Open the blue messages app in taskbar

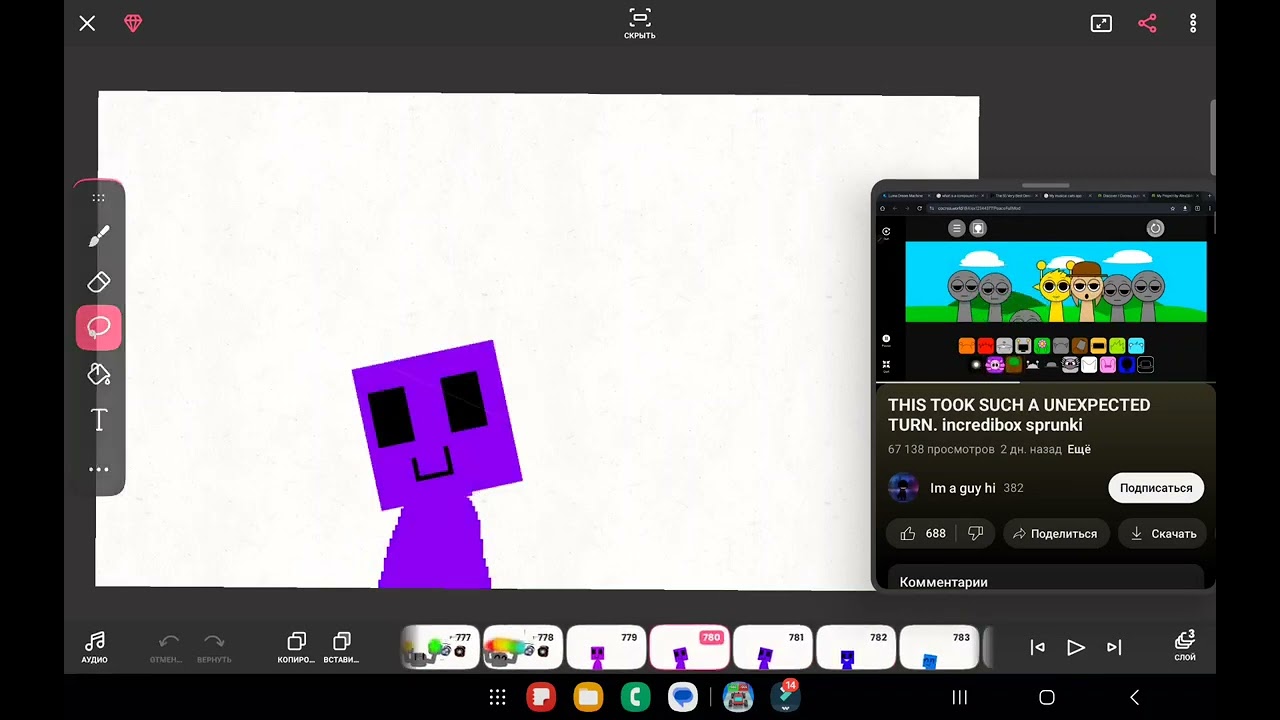683,697
